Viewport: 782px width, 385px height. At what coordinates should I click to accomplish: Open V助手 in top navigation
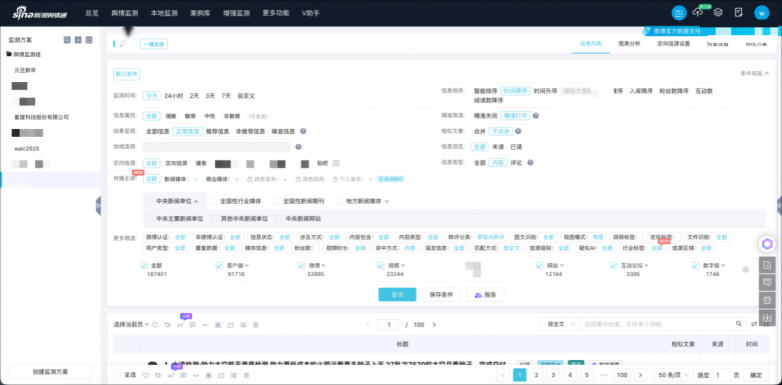click(311, 13)
